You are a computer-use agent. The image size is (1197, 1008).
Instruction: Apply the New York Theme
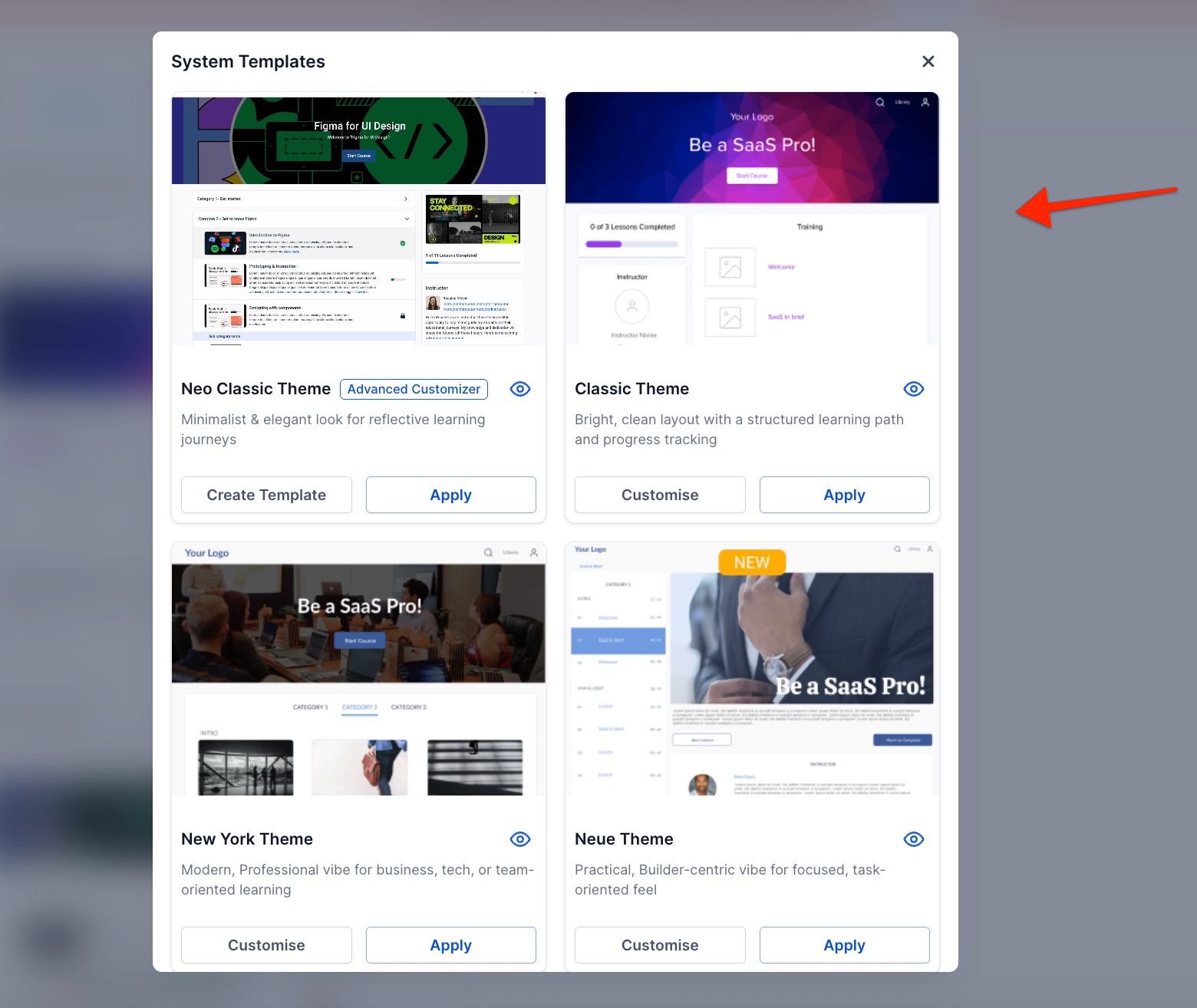(x=451, y=945)
